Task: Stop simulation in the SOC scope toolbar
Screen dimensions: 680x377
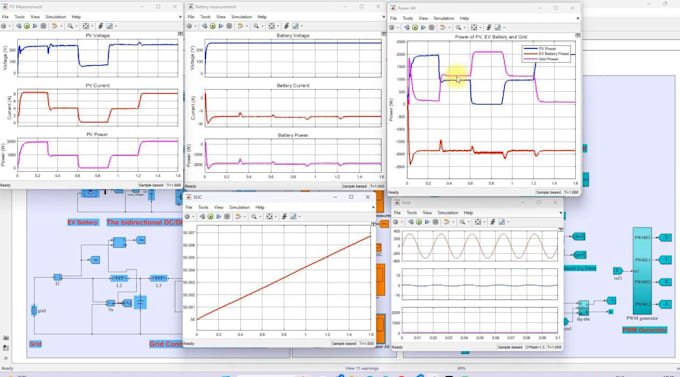Action: [227, 216]
